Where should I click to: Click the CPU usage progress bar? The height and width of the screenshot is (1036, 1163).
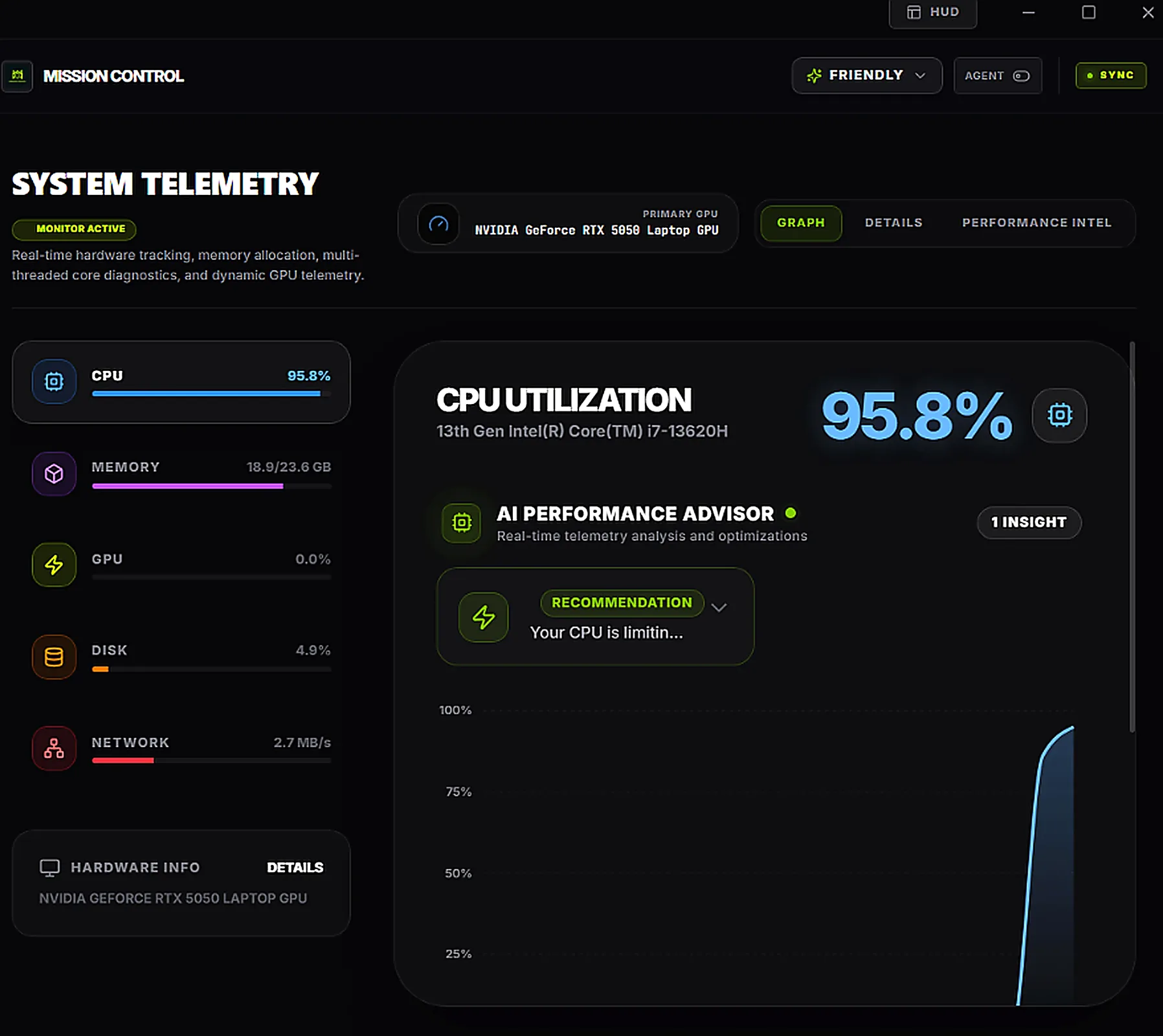coord(212,394)
